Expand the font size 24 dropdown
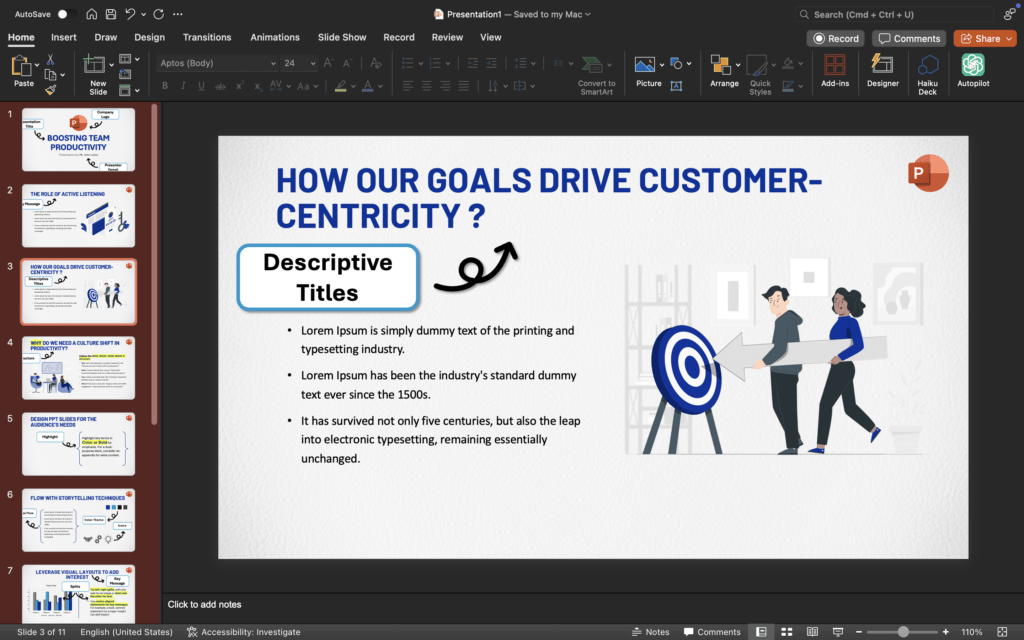The height and width of the screenshot is (640, 1024). point(314,63)
